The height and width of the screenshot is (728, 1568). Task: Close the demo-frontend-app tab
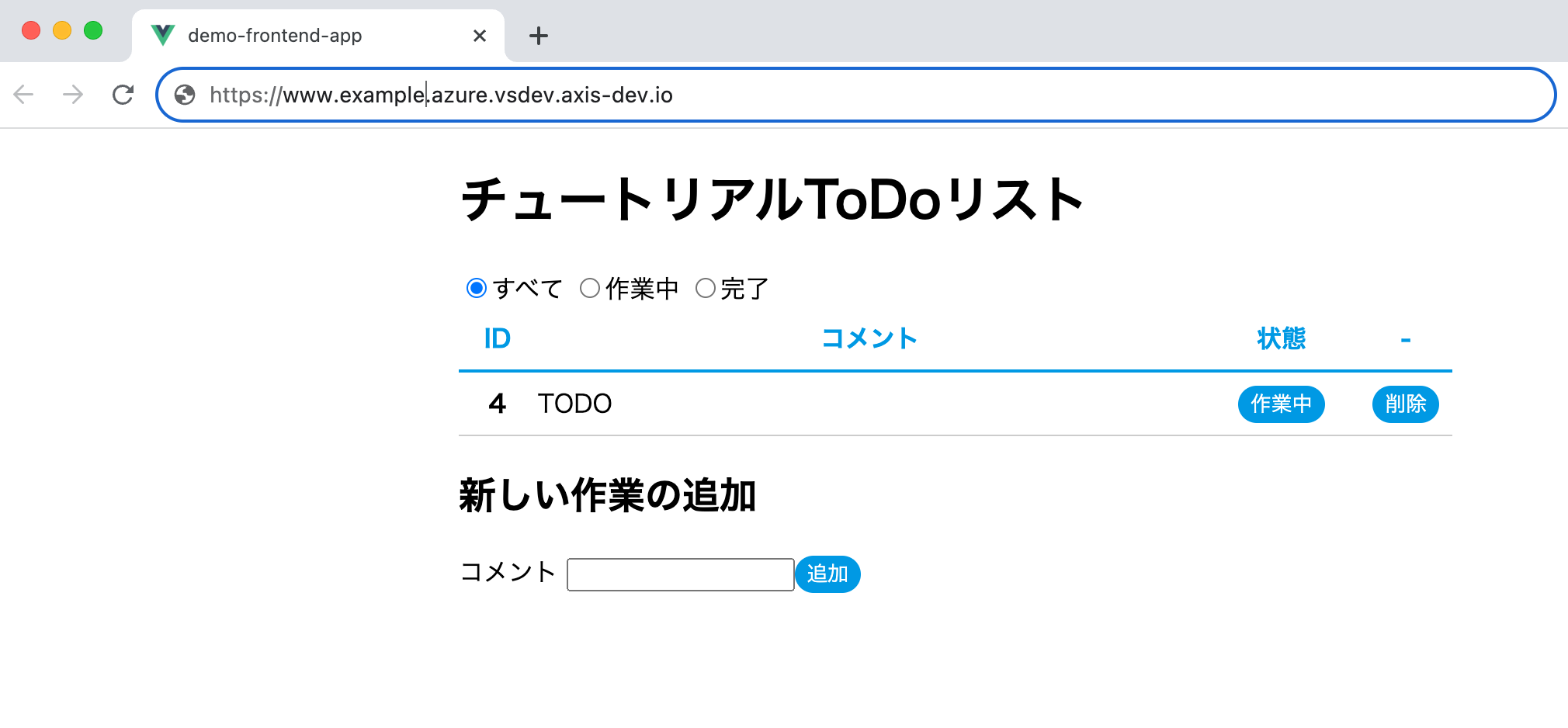480,36
